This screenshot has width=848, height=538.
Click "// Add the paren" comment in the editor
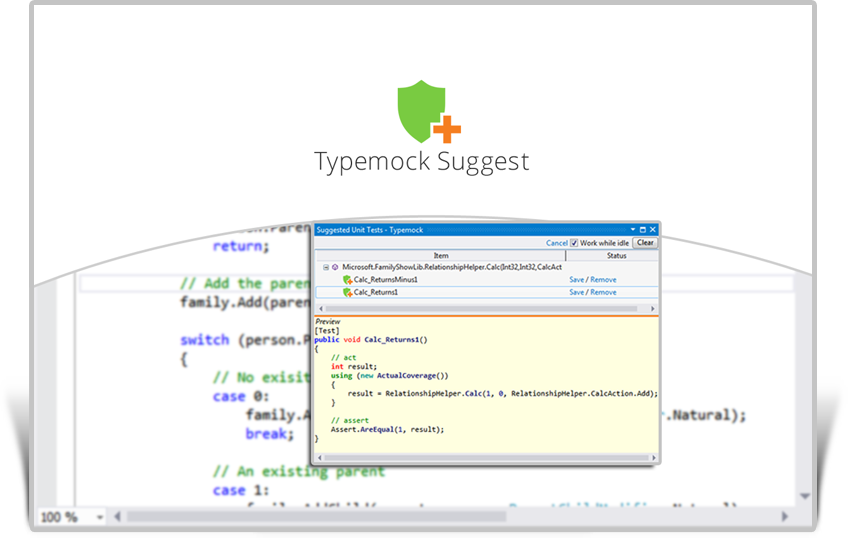247,283
